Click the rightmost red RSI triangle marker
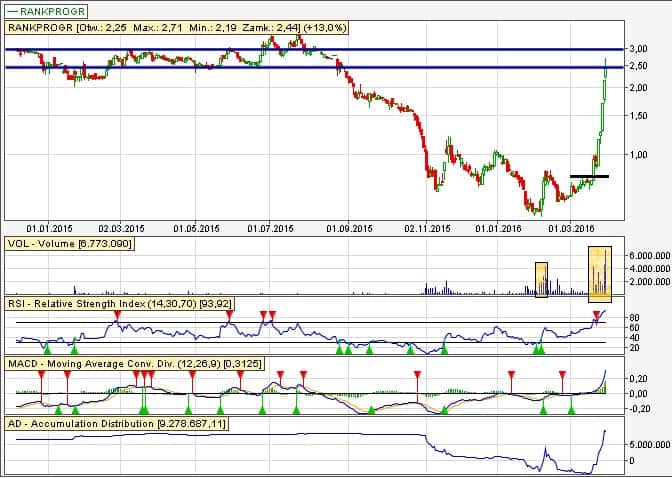The width and height of the screenshot is (672, 478). [598, 315]
